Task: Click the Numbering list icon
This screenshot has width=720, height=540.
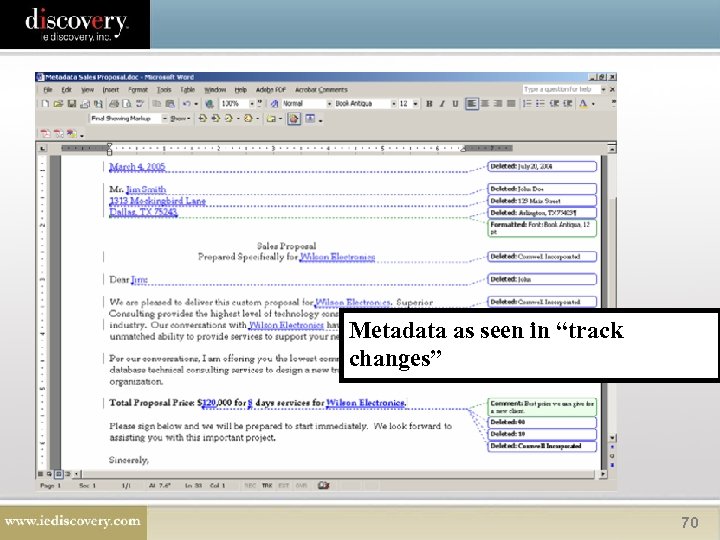Action: pos(527,104)
